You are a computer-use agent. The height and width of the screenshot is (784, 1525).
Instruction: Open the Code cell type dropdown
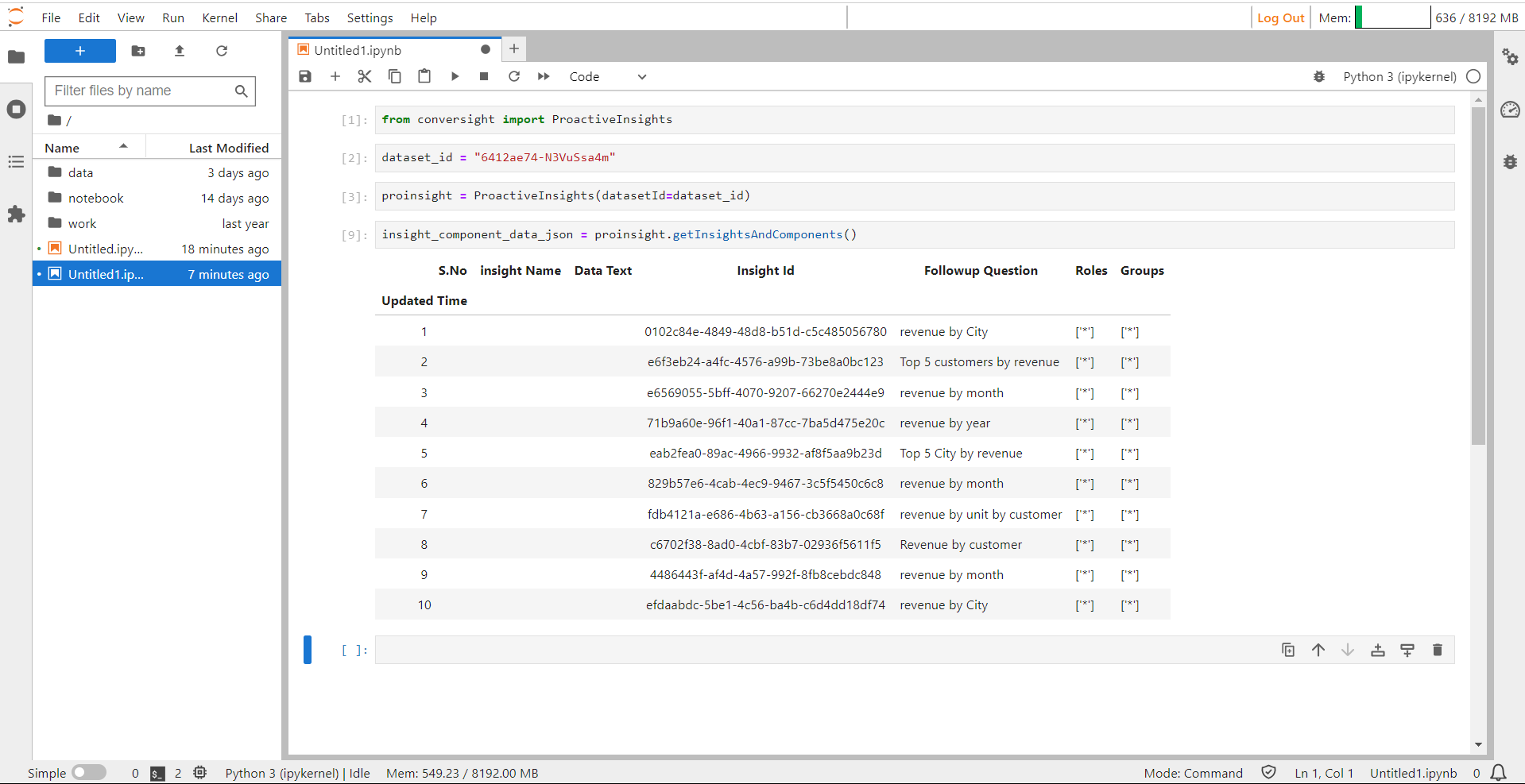pyautogui.click(x=608, y=76)
